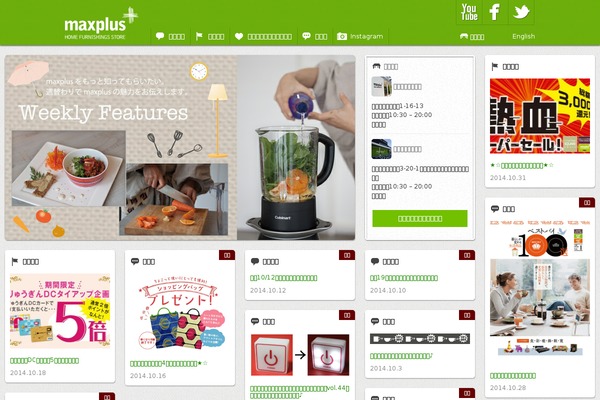Open the Weekly Features banner
Screen dimensions: 600x400
180,148
